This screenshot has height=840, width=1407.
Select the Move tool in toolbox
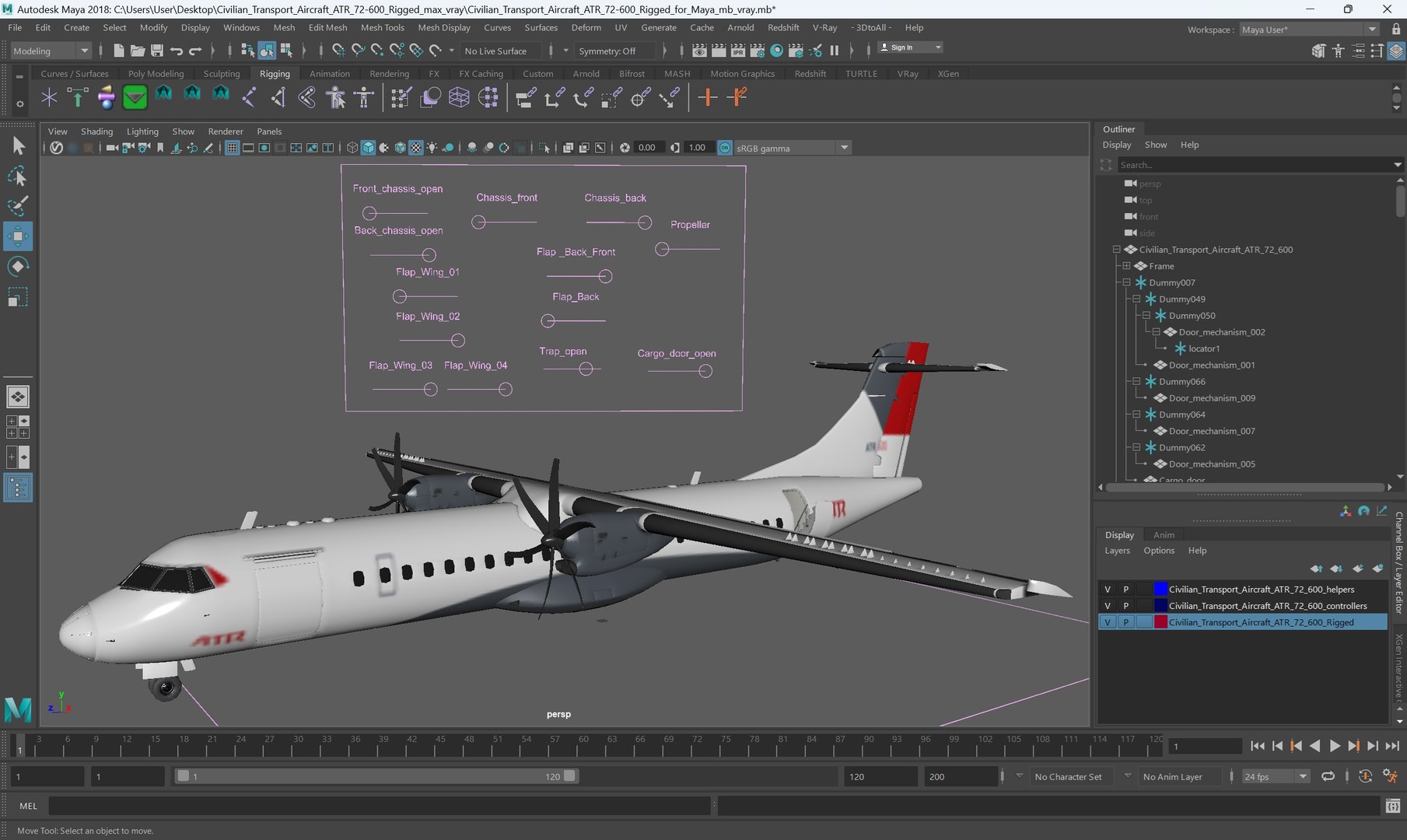pyautogui.click(x=17, y=236)
